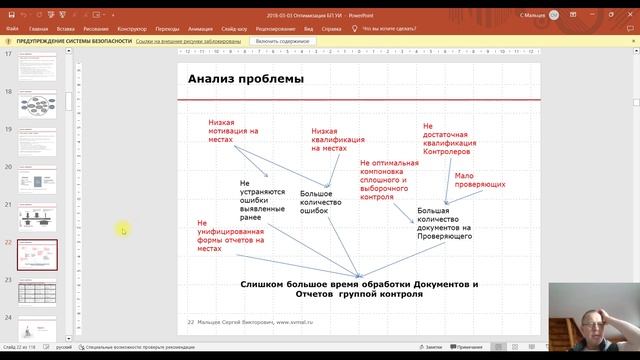Switch to the Переходы tab
This screenshot has height=360, width=640.
[167, 29]
